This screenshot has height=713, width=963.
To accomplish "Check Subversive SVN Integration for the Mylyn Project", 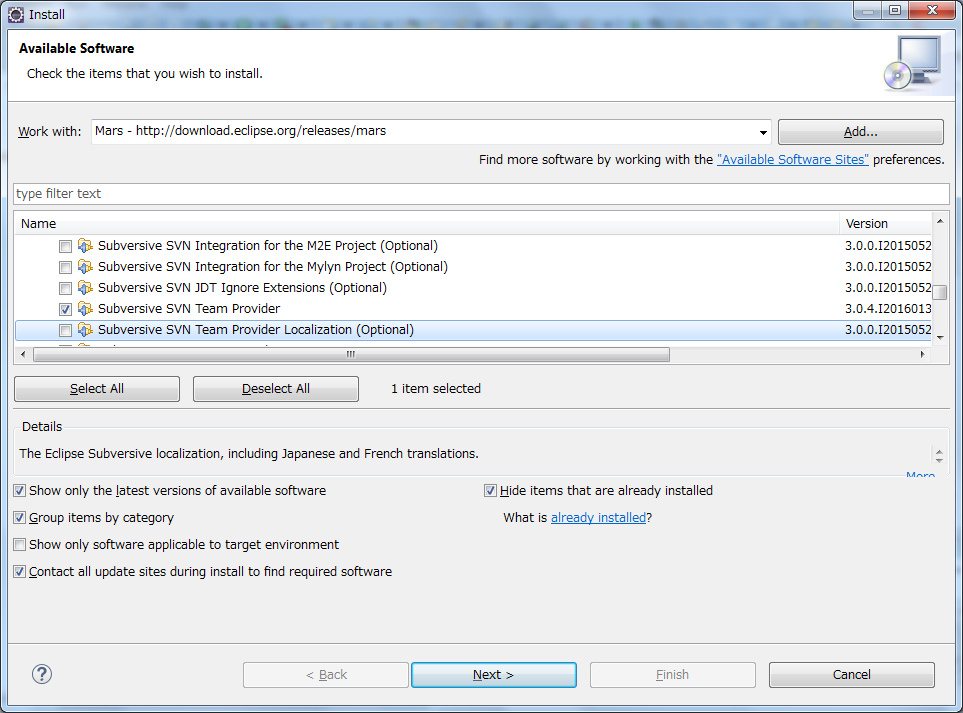I will click(65, 267).
